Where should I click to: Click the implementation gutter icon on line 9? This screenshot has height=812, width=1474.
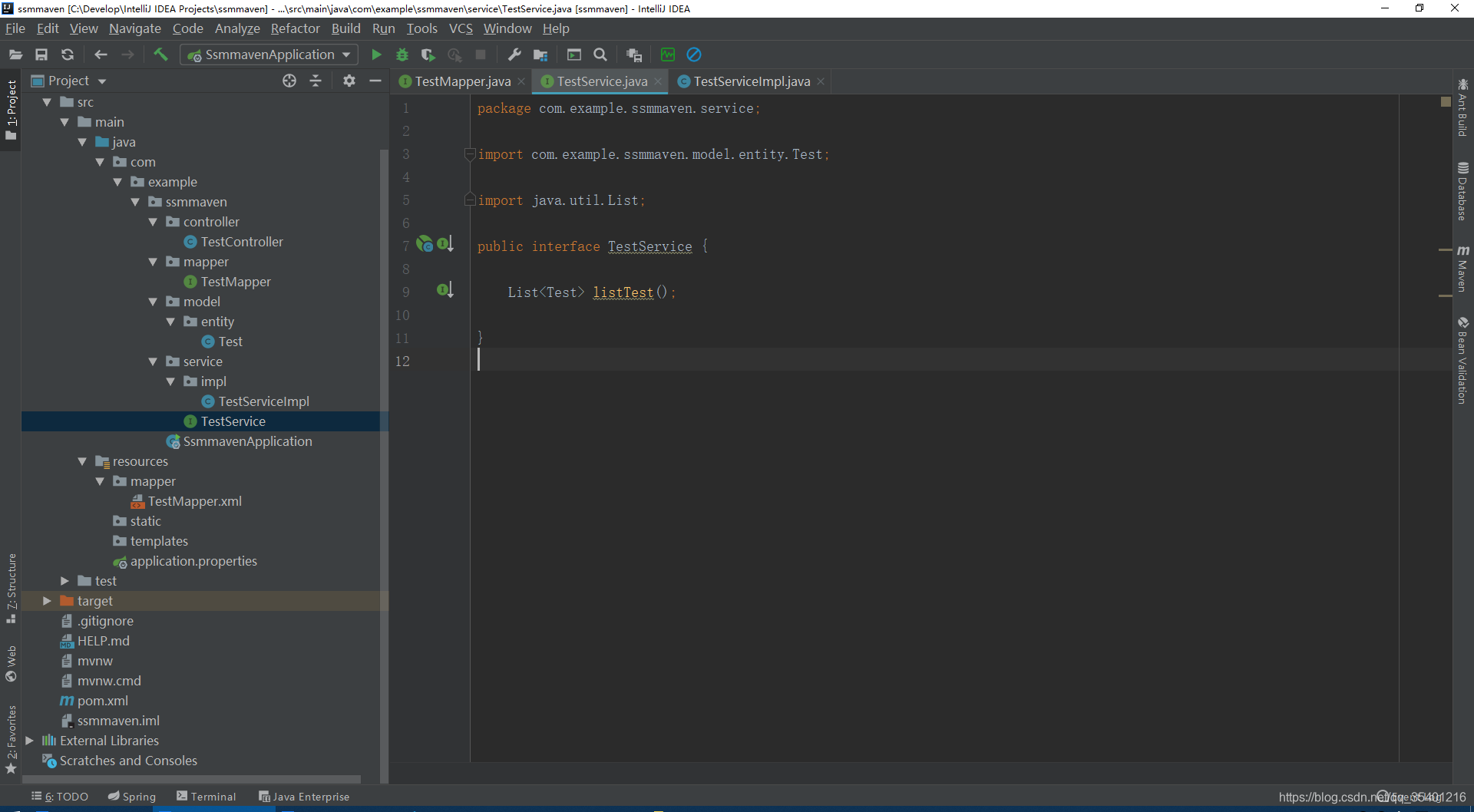tap(445, 289)
